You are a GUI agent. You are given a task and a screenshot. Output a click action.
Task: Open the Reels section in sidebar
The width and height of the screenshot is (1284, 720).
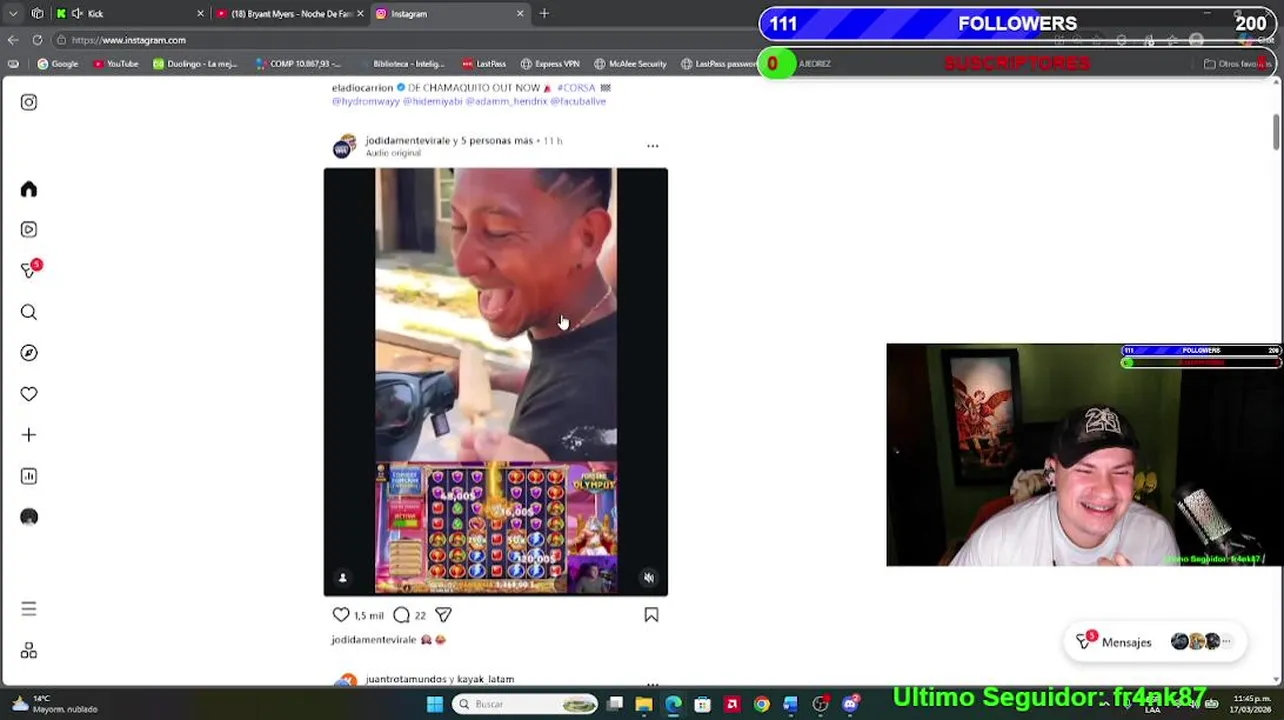[29, 229]
